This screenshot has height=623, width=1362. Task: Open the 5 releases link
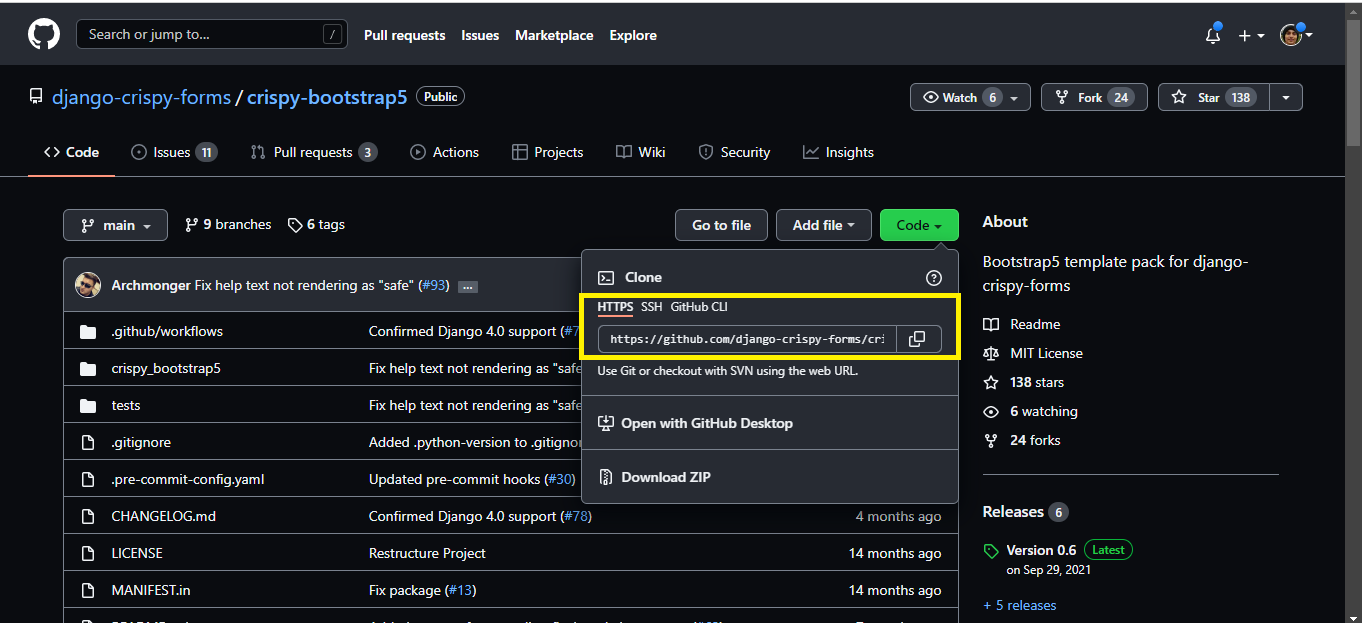1019,605
